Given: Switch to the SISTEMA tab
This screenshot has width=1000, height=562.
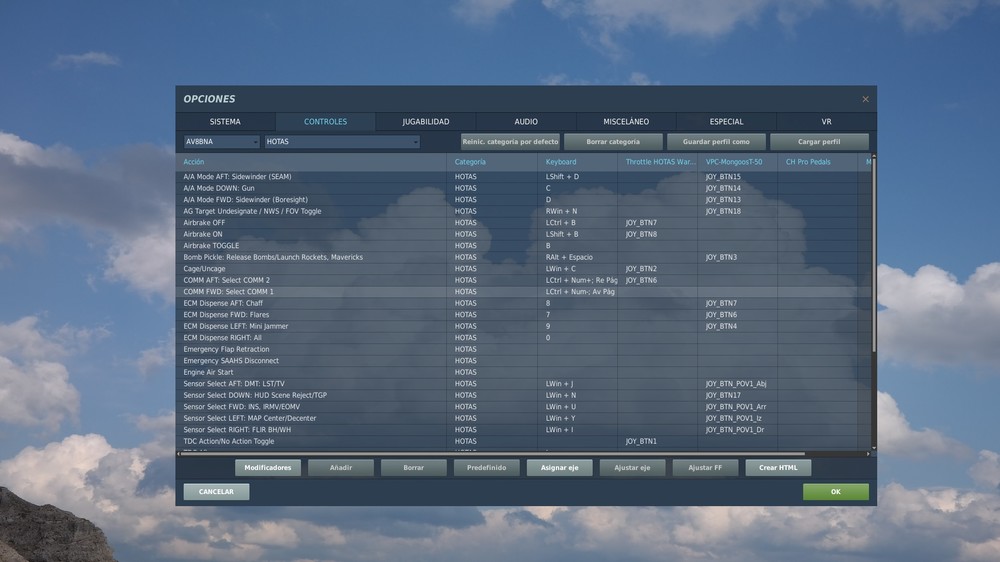Looking at the screenshot, I should (225, 121).
